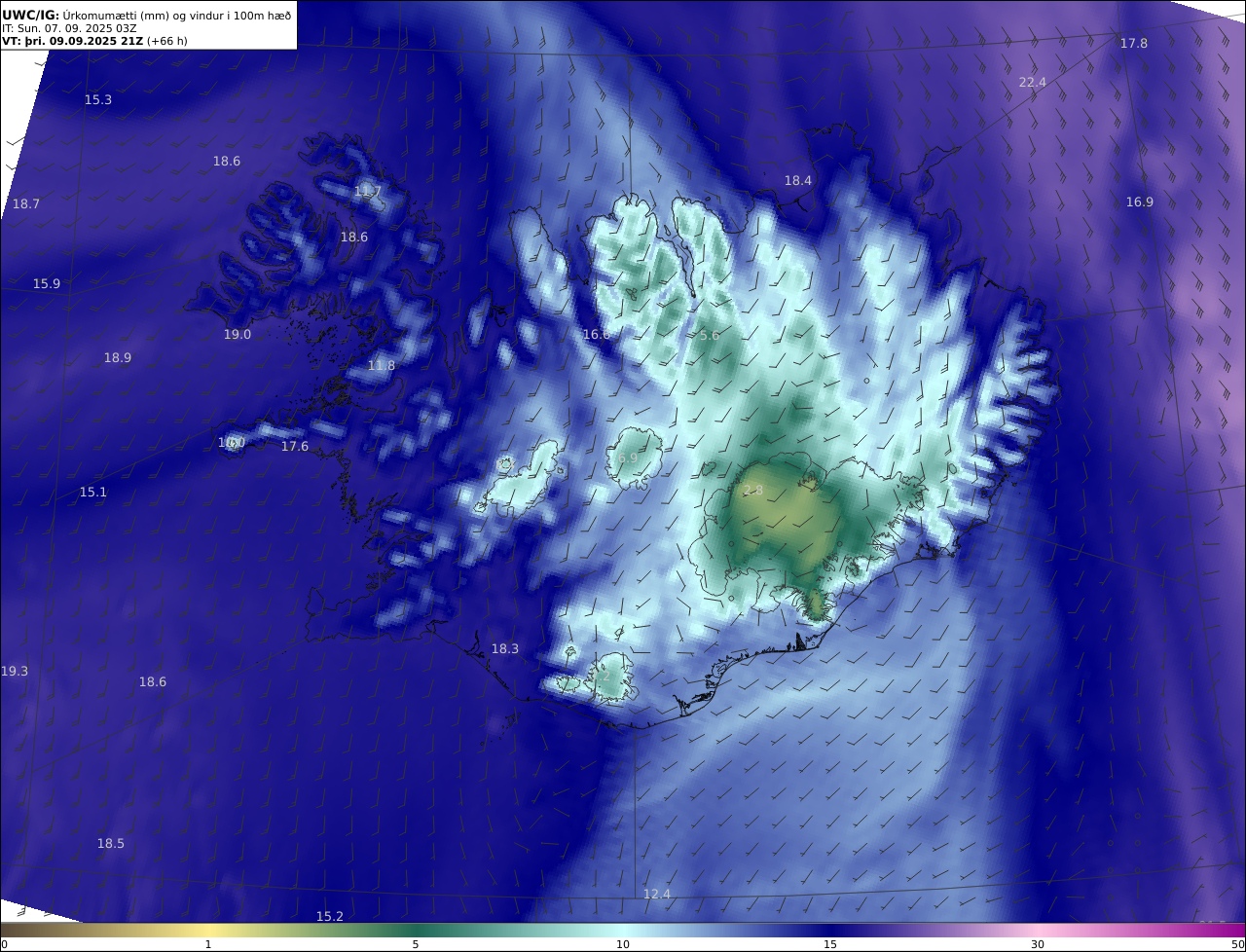Click the 'VT: þri. 09.09.2025 21Z' valid time
This screenshot has height=952, width=1246.
tap(72, 41)
